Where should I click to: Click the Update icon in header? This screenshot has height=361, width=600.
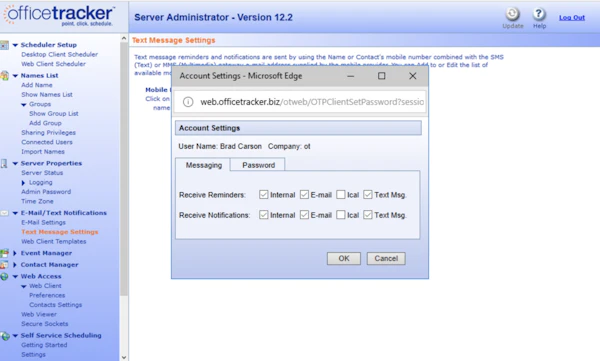[x=512, y=14]
